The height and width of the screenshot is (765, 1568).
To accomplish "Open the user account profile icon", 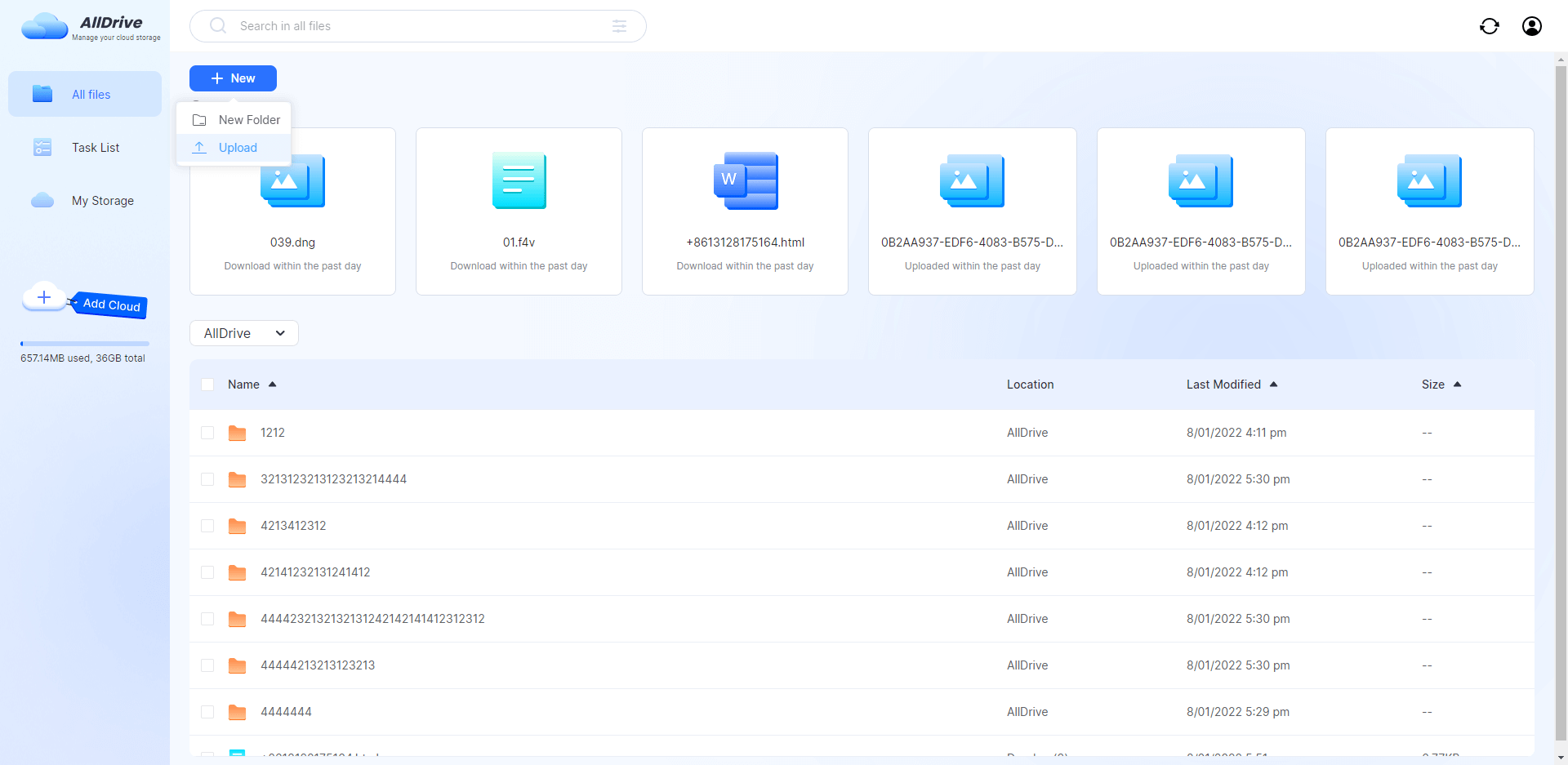I will click(x=1532, y=26).
